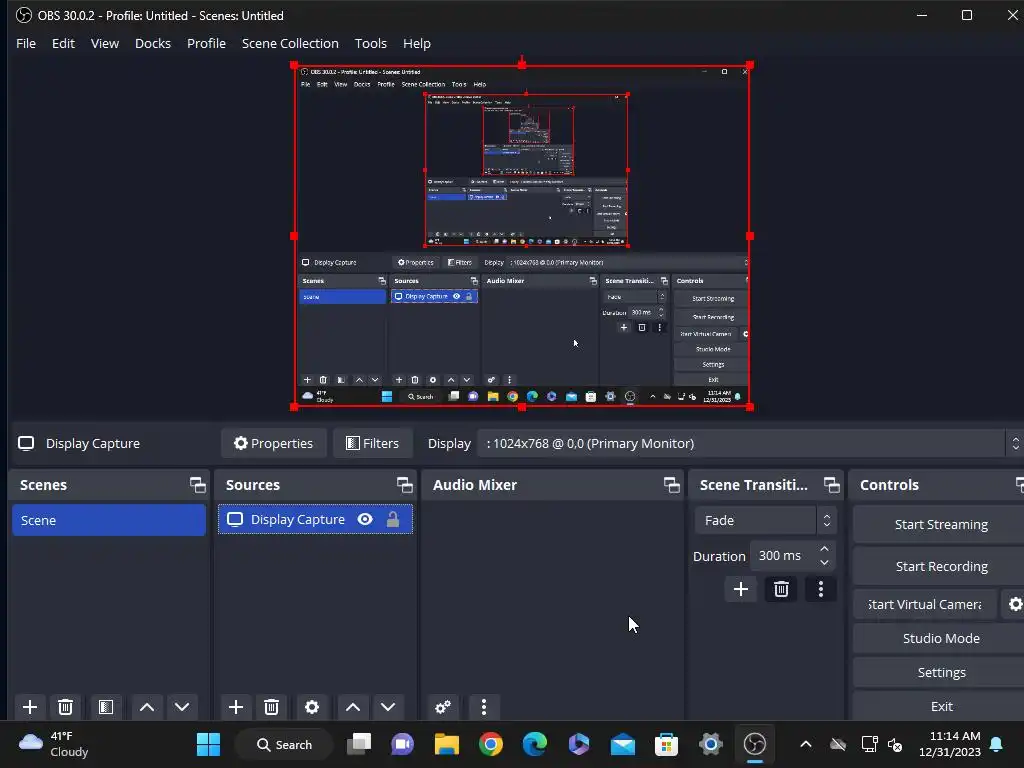Open the View menu
This screenshot has height=768, width=1024.
tap(104, 43)
